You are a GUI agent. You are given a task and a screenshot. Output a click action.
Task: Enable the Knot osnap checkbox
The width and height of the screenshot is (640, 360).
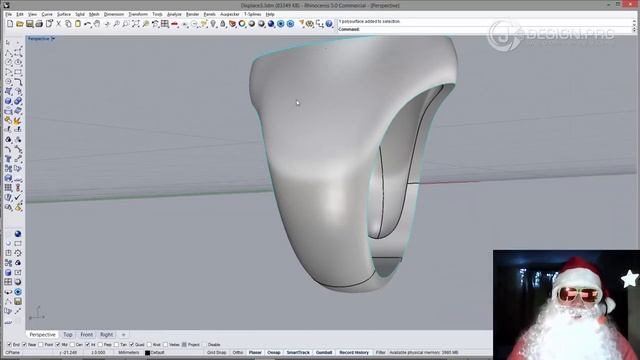[149, 345]
